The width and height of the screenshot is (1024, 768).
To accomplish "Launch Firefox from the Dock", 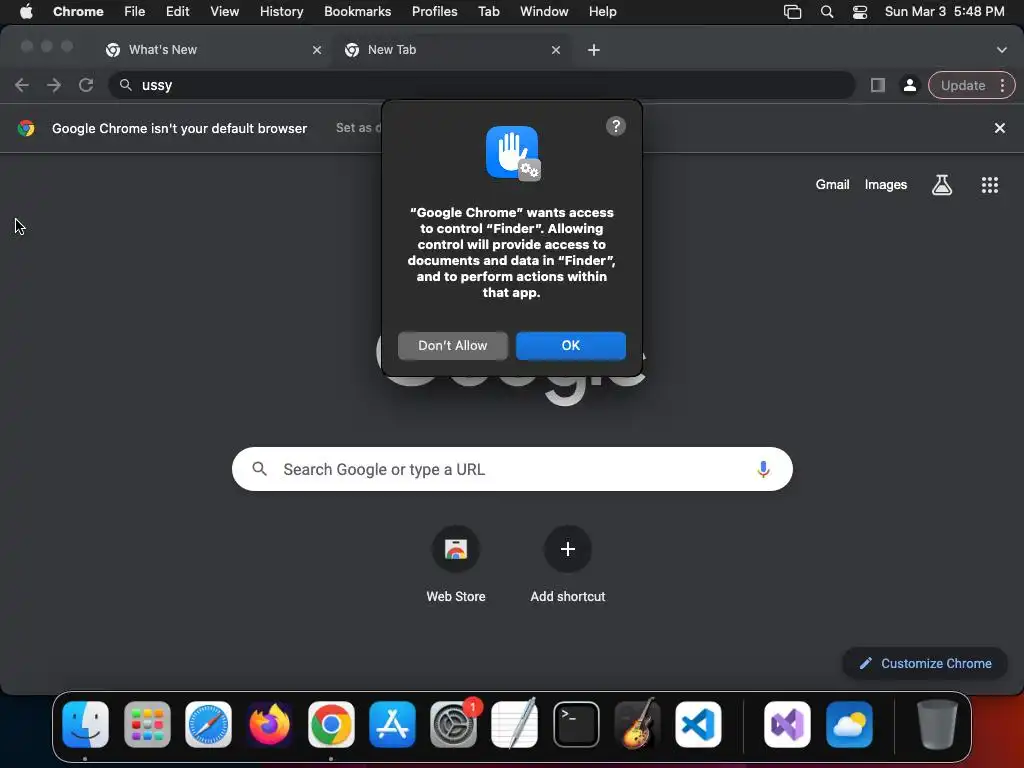I will click(x=270, y=724).
